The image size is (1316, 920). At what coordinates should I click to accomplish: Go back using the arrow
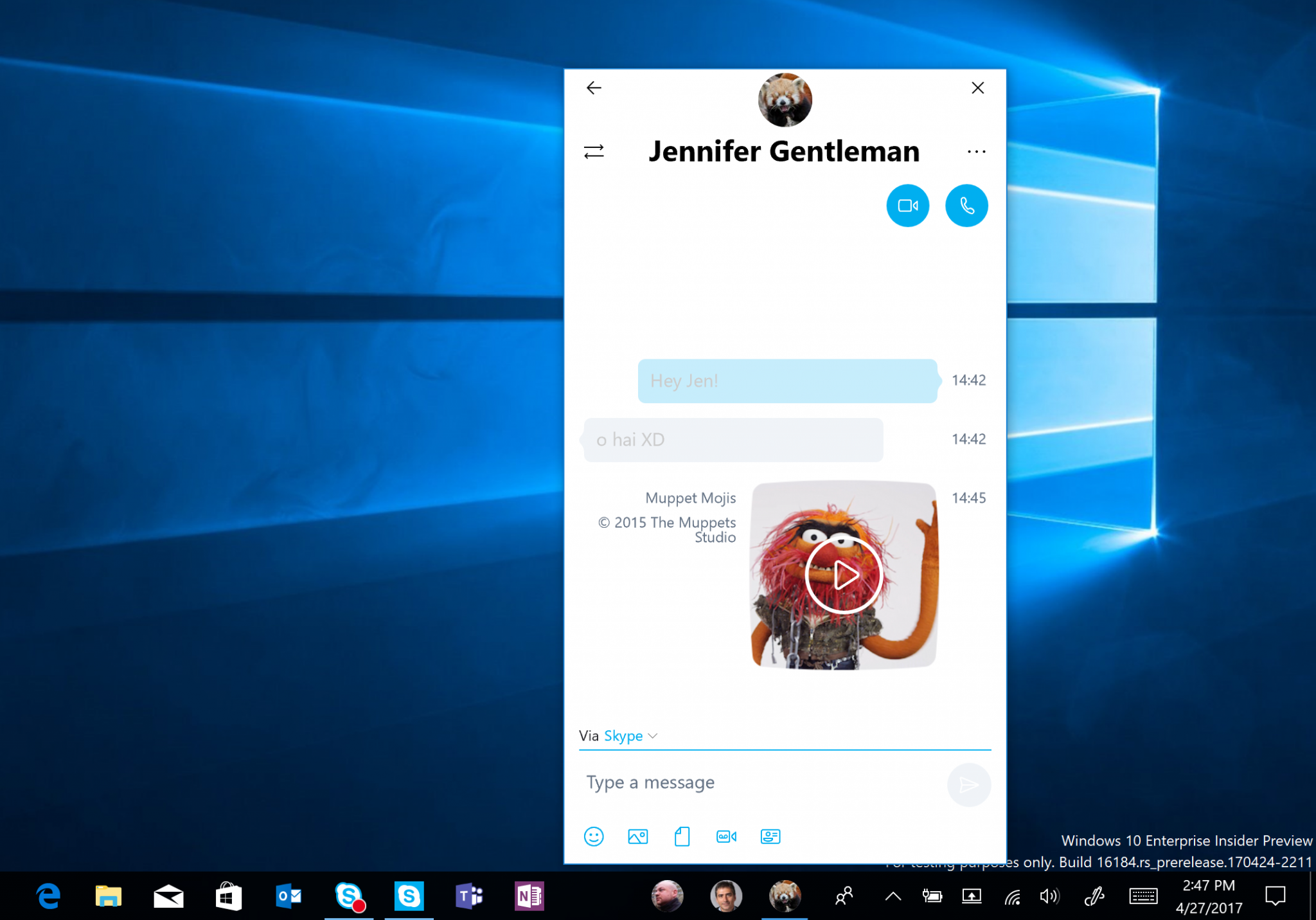[593, 88]
